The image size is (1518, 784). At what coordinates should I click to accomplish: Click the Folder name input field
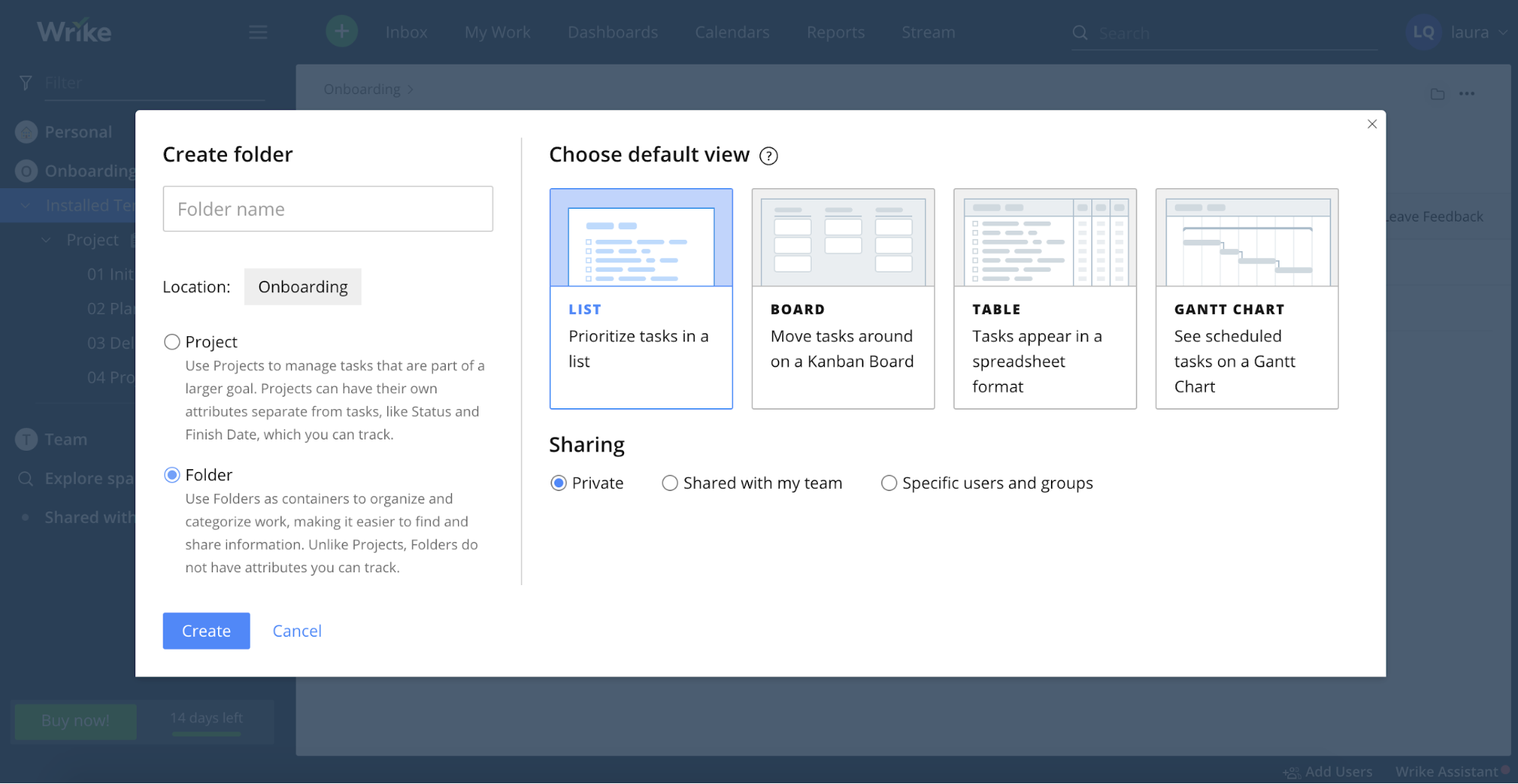coord(328,209)
